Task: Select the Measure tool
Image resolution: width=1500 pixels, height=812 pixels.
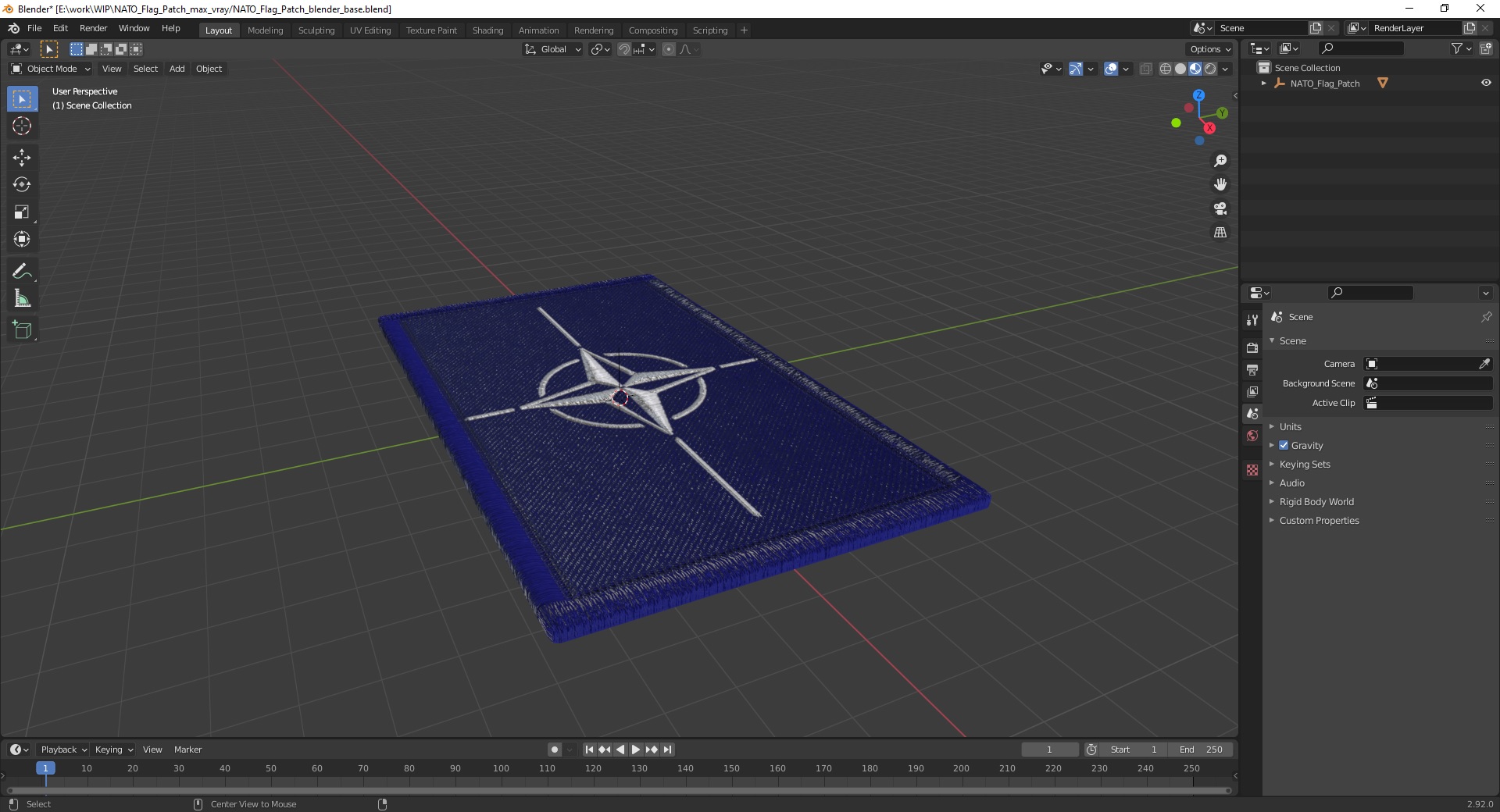Action: tap(22, 298)
